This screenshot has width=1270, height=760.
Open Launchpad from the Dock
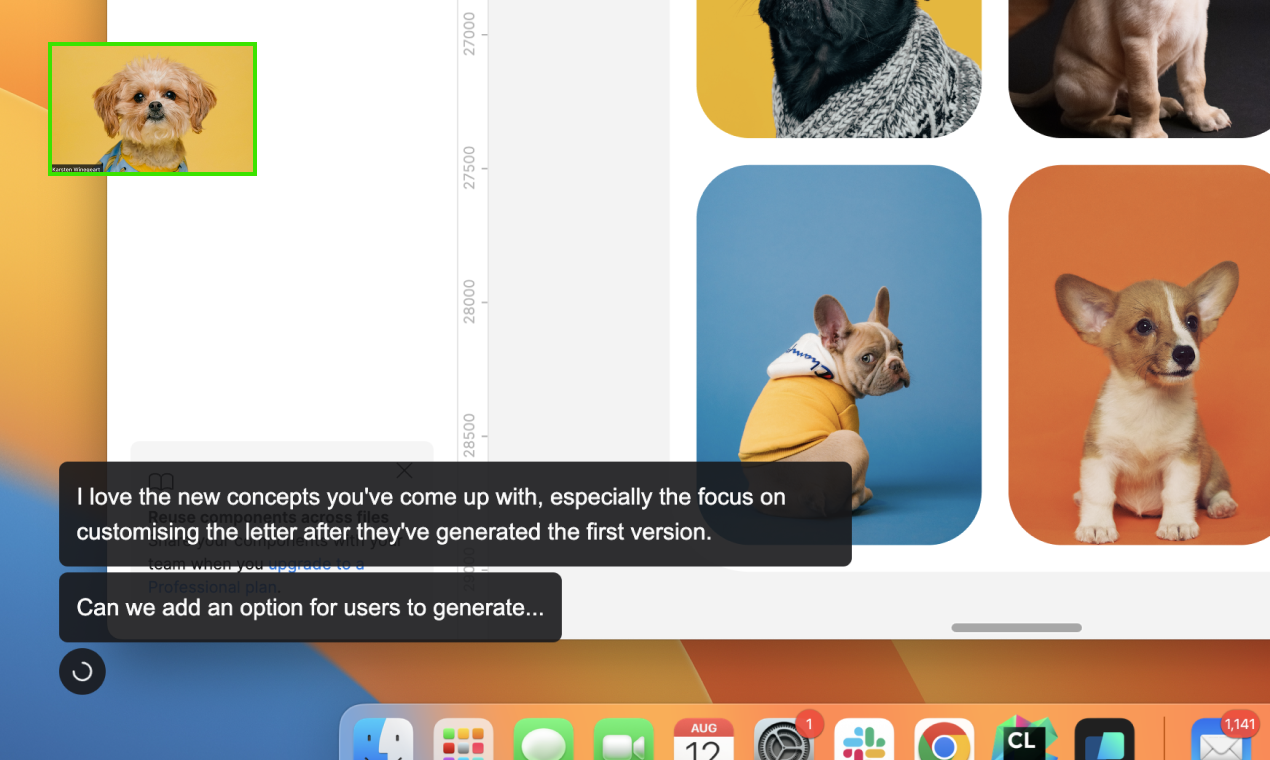(x=463, y=742)
